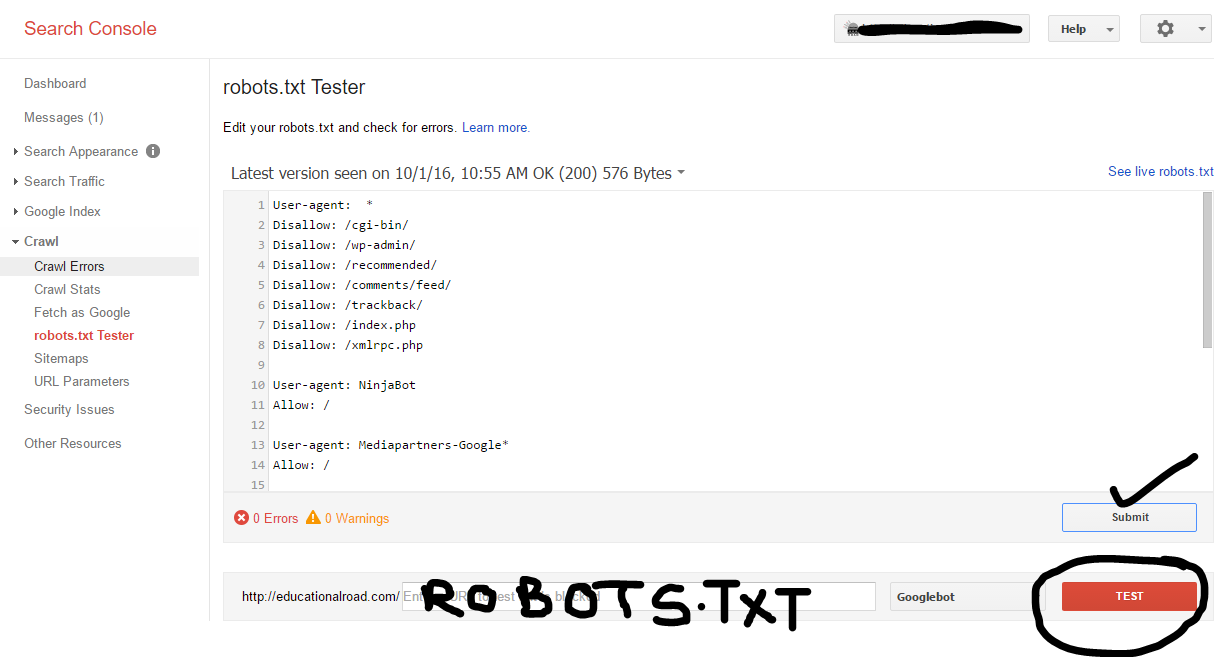Click the '0 Warnings' text
The height and width of the screenshot is (657, 1227).
coord(357,519)
